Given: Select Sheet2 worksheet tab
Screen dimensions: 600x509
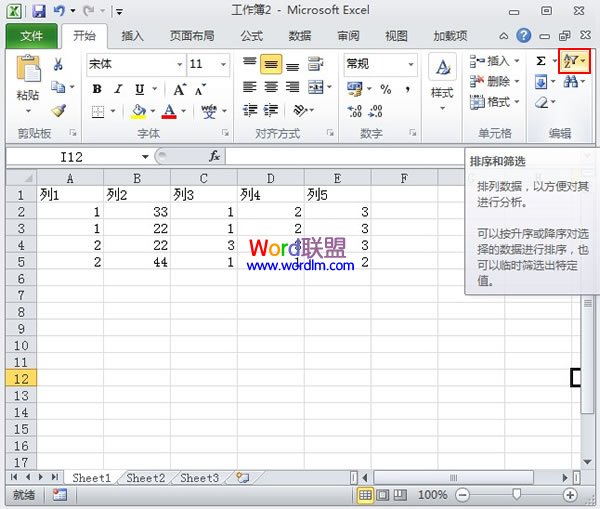Looking at the screenshot, I should [x=146, y=478].
